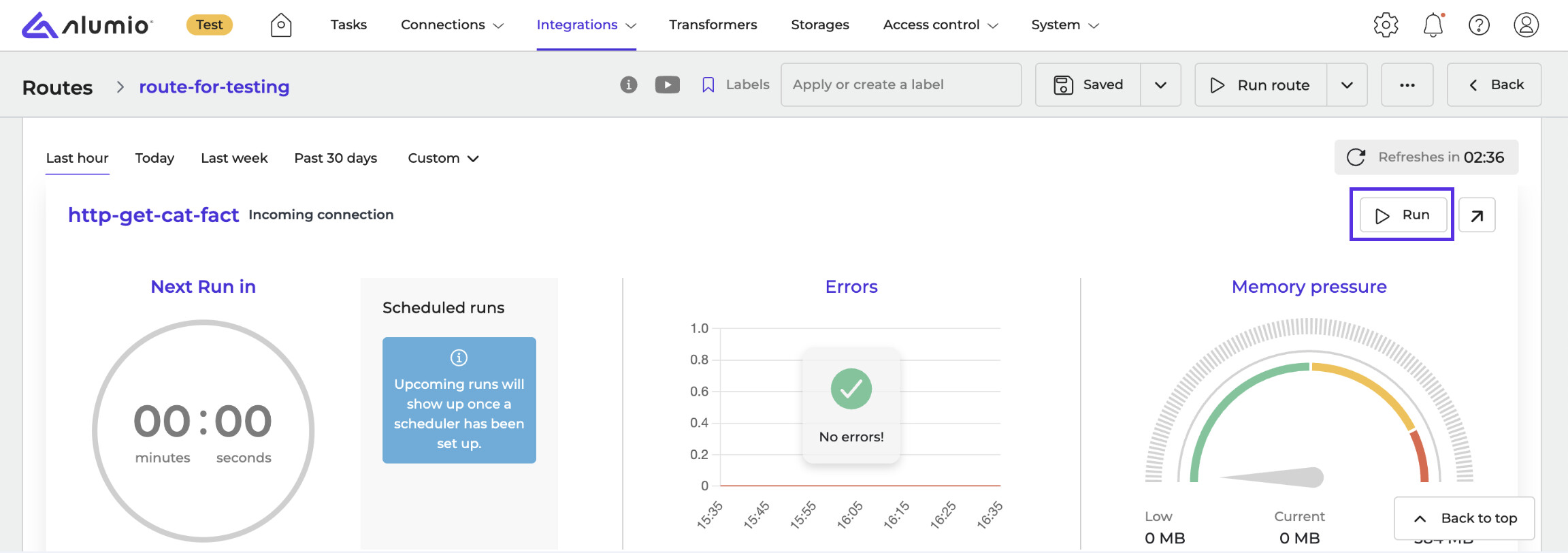Screen dimensions: 1568x553
Task: Click the Apply or create a label field
Action: [901, 84]
